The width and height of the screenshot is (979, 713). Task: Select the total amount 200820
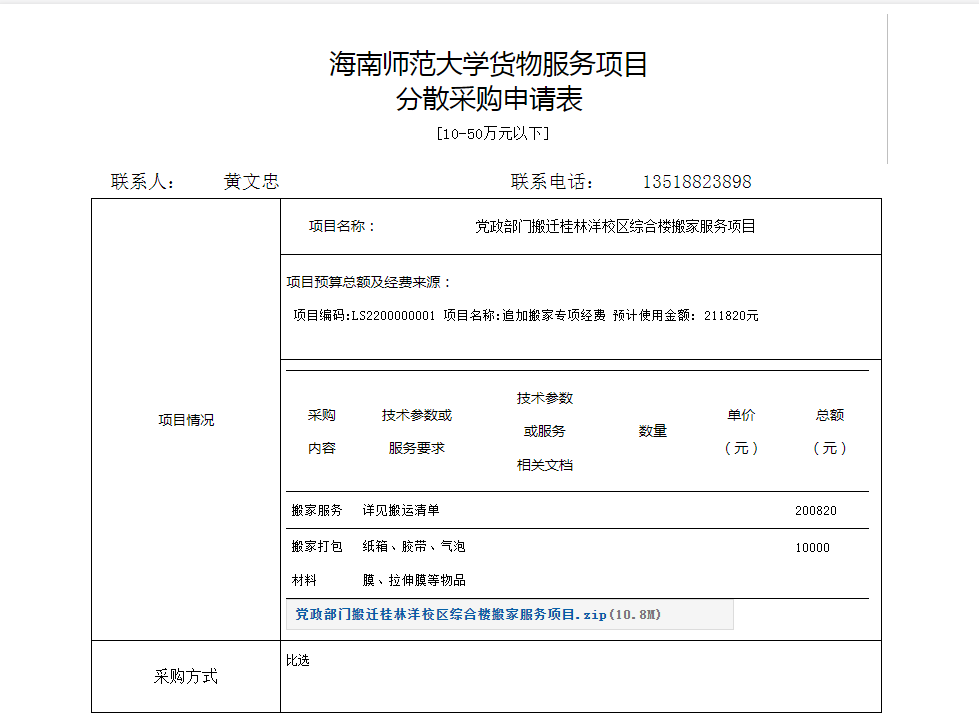point(816,511)
